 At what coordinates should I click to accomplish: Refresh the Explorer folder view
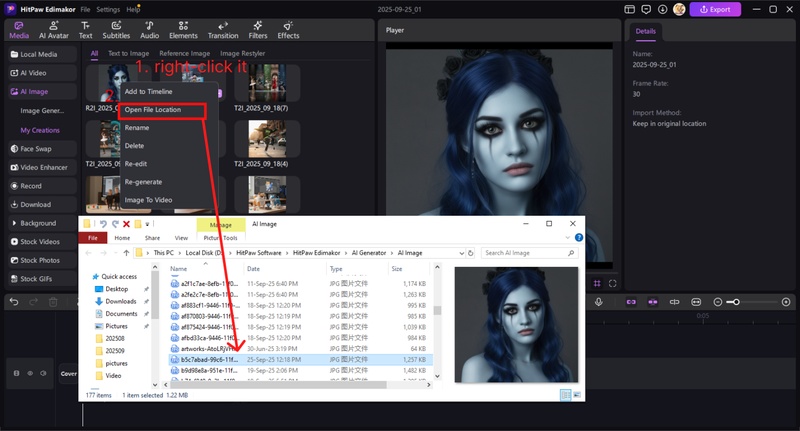[470, 253]
